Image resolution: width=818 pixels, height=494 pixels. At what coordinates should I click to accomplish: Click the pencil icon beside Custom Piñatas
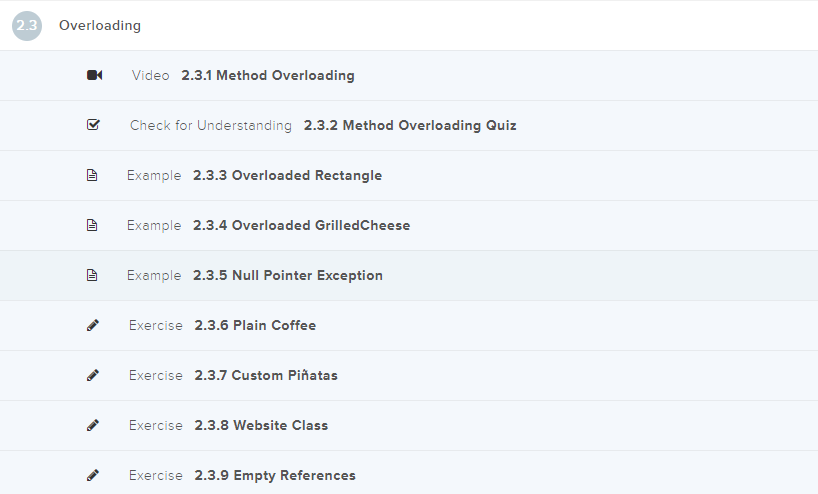[93, 375]
